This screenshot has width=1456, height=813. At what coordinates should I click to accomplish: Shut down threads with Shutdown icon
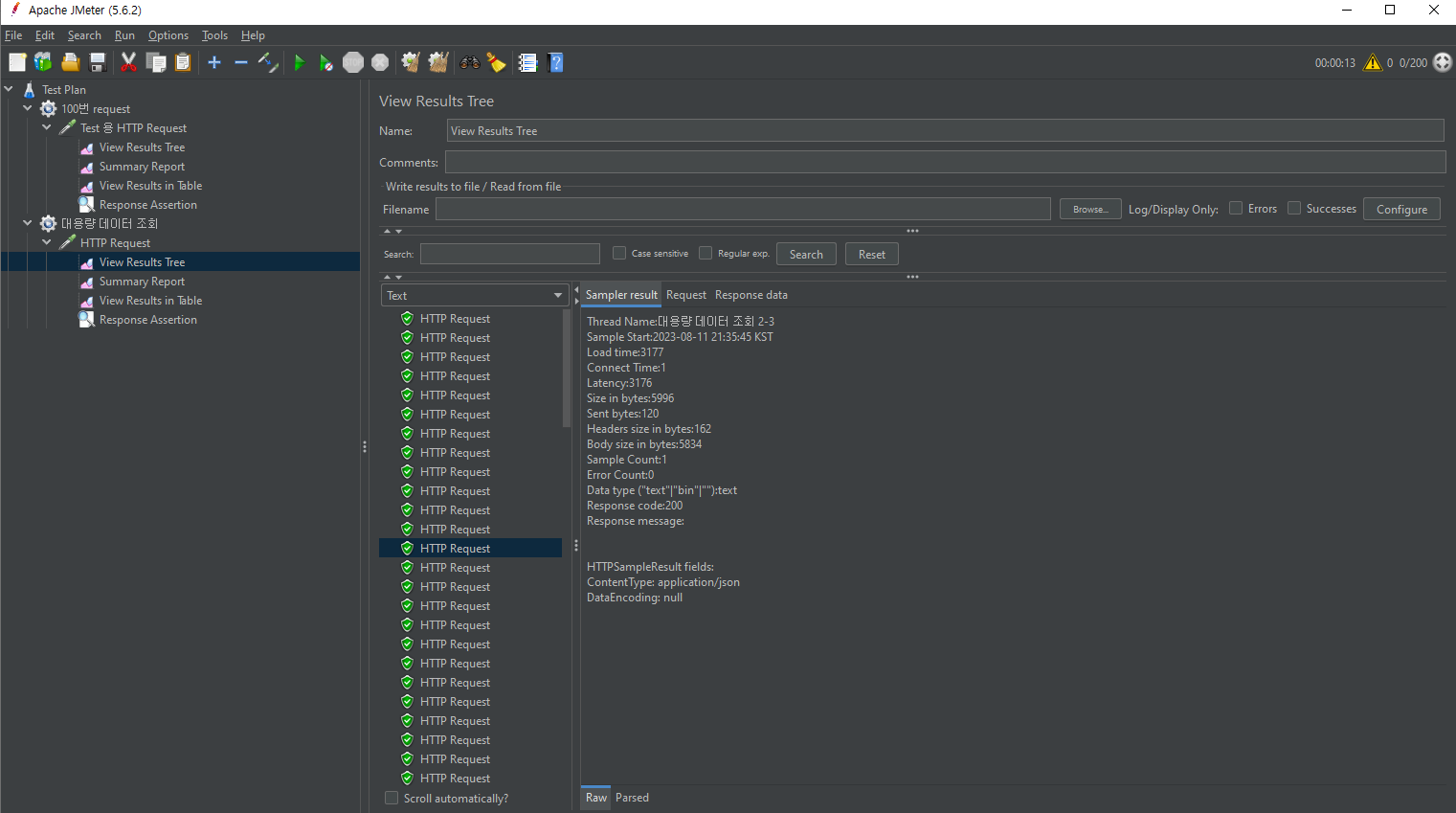[x=380, y=62]
